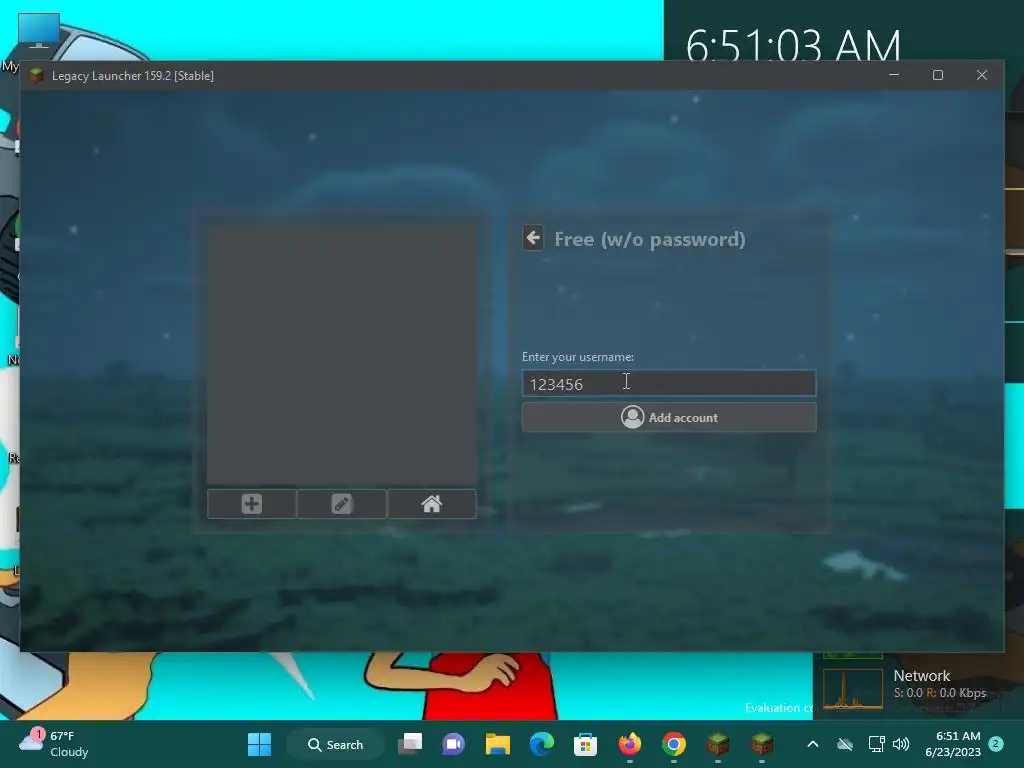Open the weather widget showing 67°F Cloudy
1024x768 pixels.
click(x=54, y=744)
